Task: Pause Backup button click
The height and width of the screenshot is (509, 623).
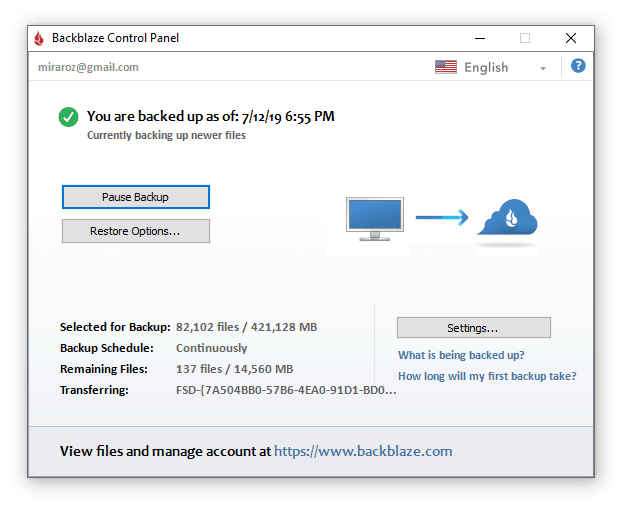Action: [136, 197]
